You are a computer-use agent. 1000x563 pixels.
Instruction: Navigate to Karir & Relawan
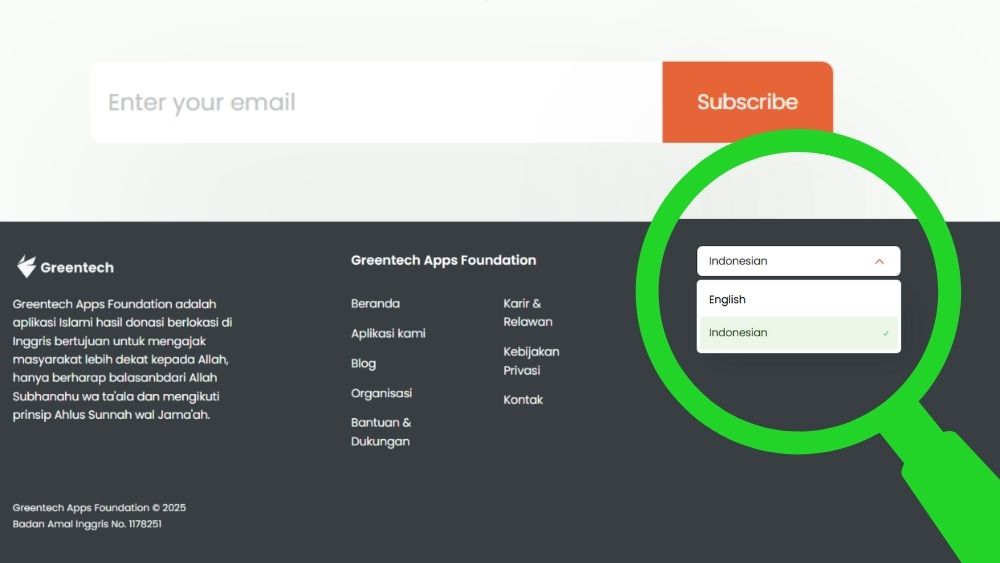pos(527,313)
